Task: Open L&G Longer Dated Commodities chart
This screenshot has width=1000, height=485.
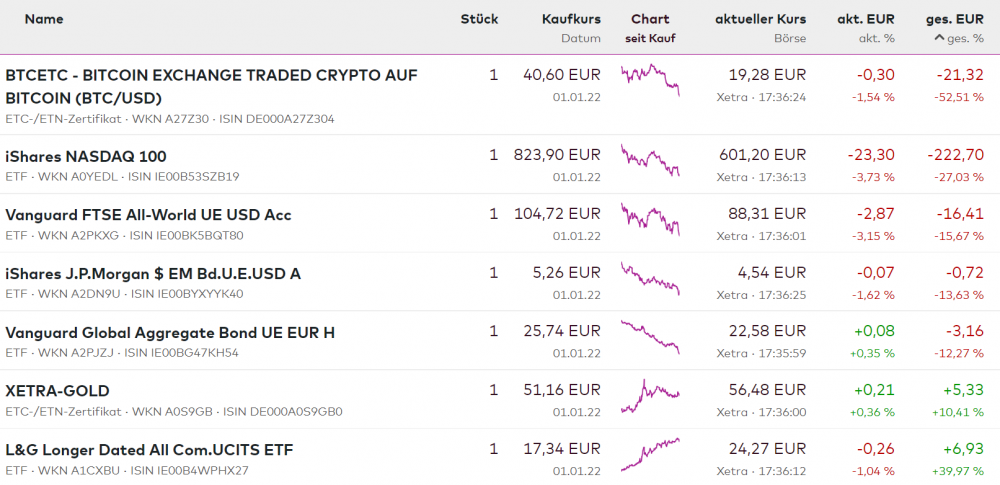Action: (650, 454)
